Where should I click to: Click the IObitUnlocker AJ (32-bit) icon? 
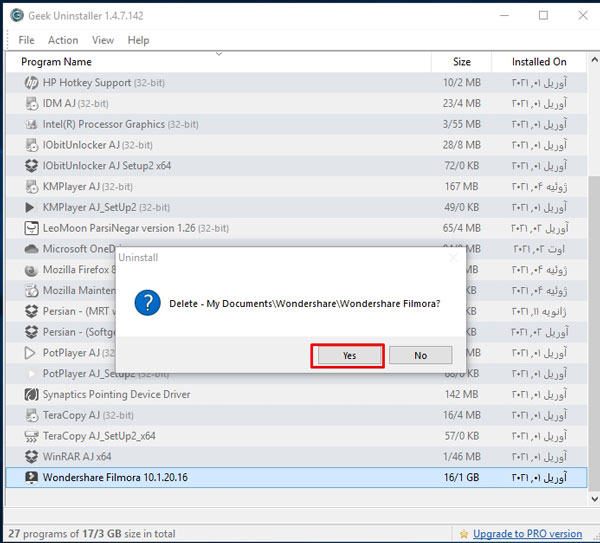[x=31, y=145]
